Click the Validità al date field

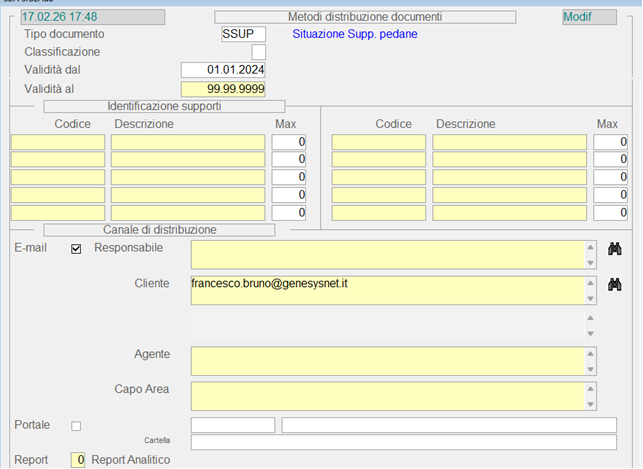(x=222, y=89)
